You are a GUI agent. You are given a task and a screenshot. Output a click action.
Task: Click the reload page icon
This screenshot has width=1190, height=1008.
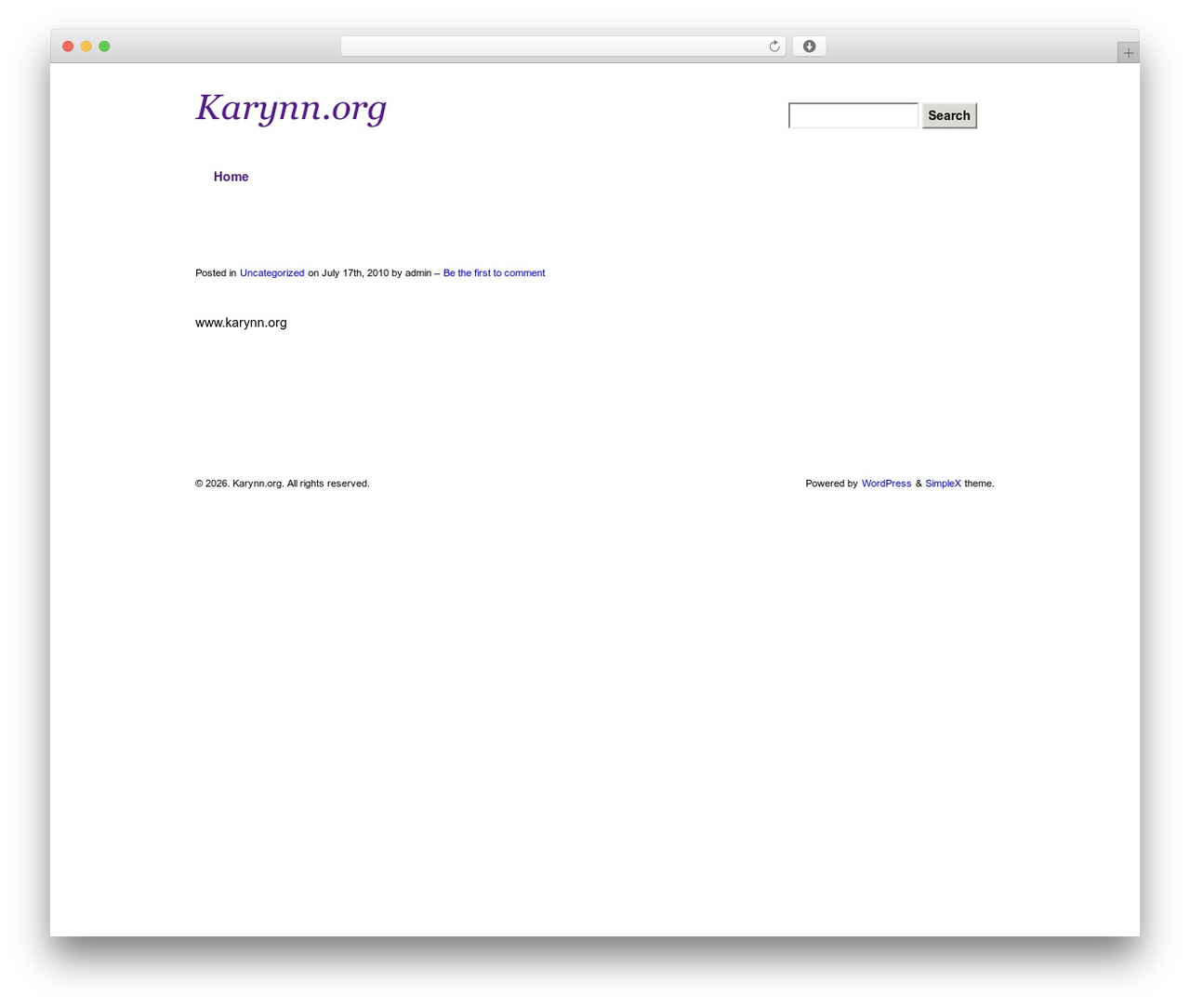click(773, 46)
